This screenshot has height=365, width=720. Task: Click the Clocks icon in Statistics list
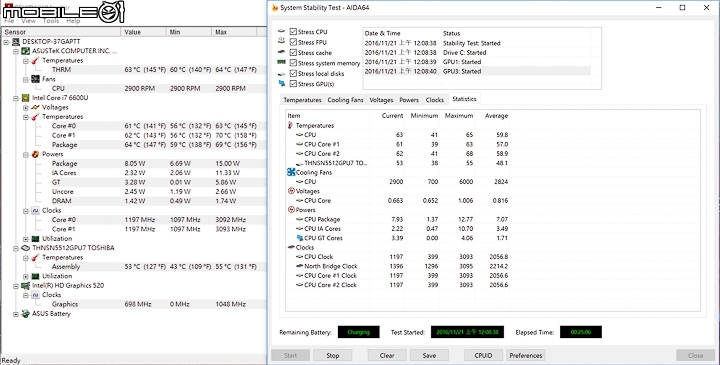291,247
